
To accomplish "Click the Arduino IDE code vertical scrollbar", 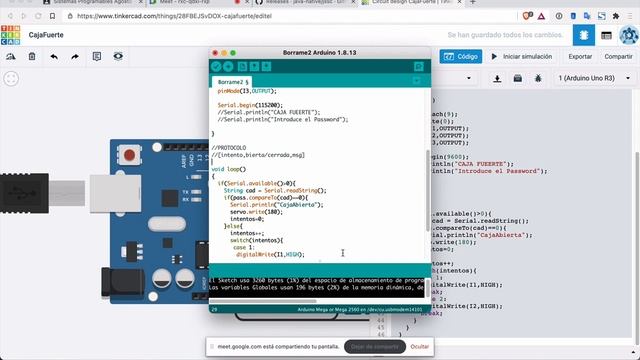I will (428, 191).
